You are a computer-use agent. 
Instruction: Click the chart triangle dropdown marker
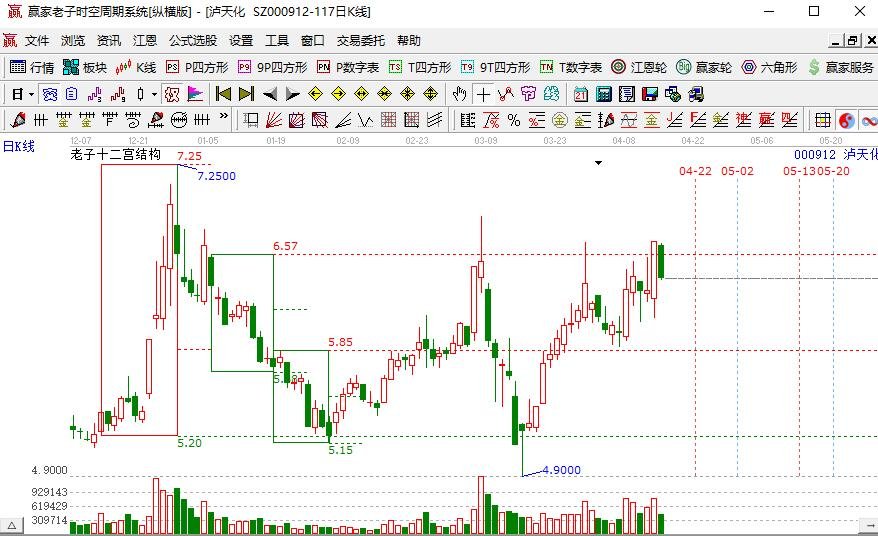[598, 163]
